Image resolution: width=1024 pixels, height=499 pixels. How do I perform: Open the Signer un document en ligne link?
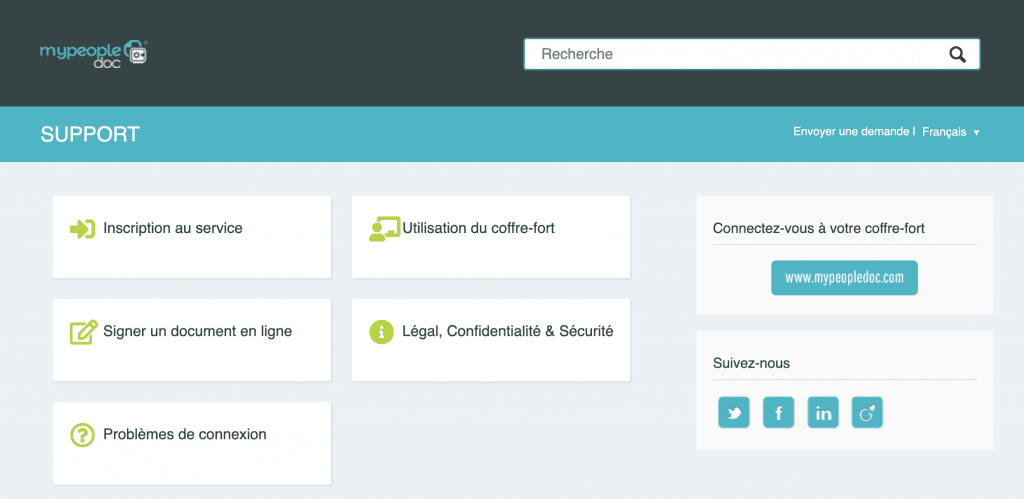(197, 331)
